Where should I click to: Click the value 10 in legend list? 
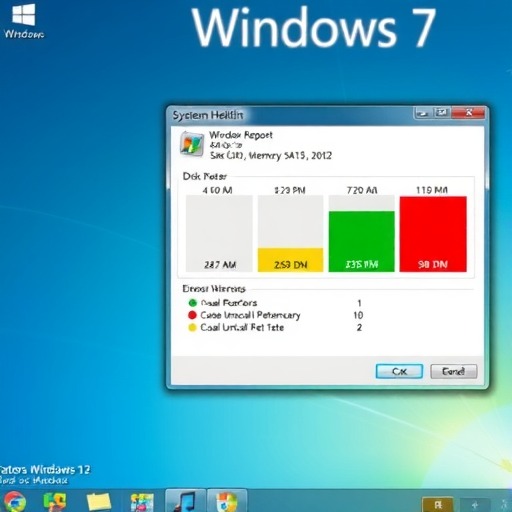click(358, 315)
